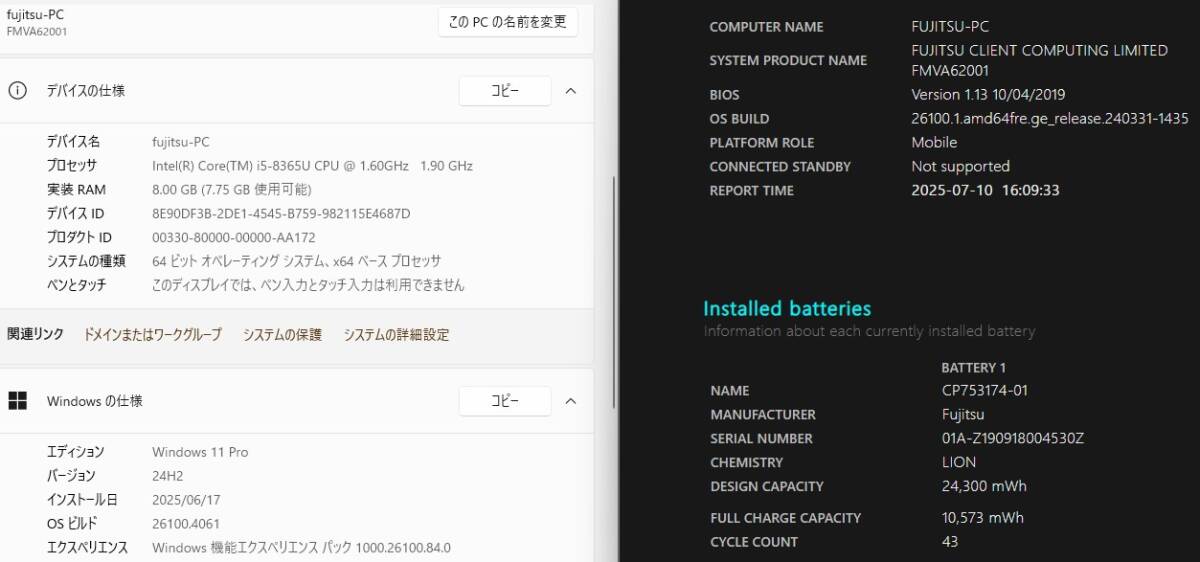1200x562 pixels.
Task: Select install date 2025/06/17
Action: point(185,500)
